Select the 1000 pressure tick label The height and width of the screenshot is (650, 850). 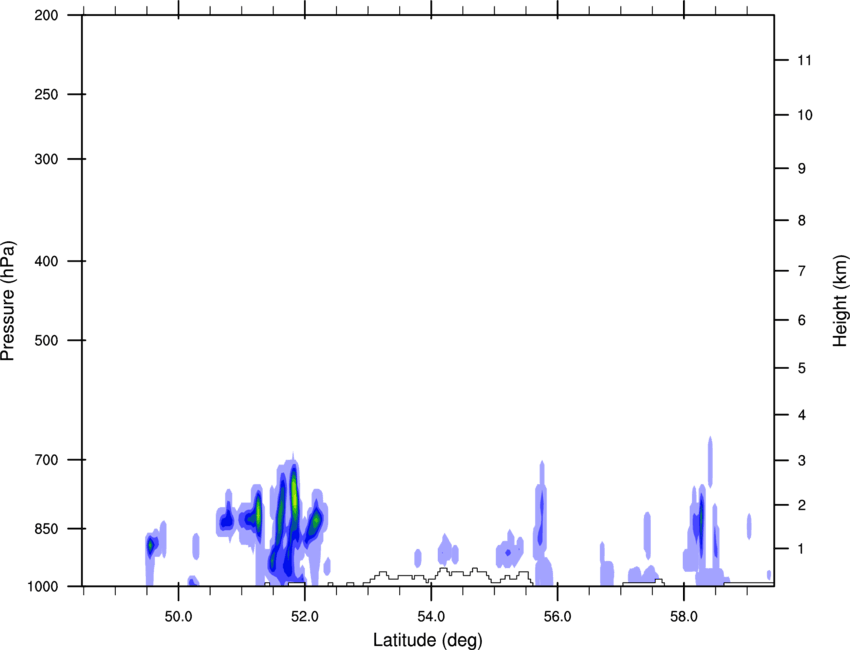42,586
